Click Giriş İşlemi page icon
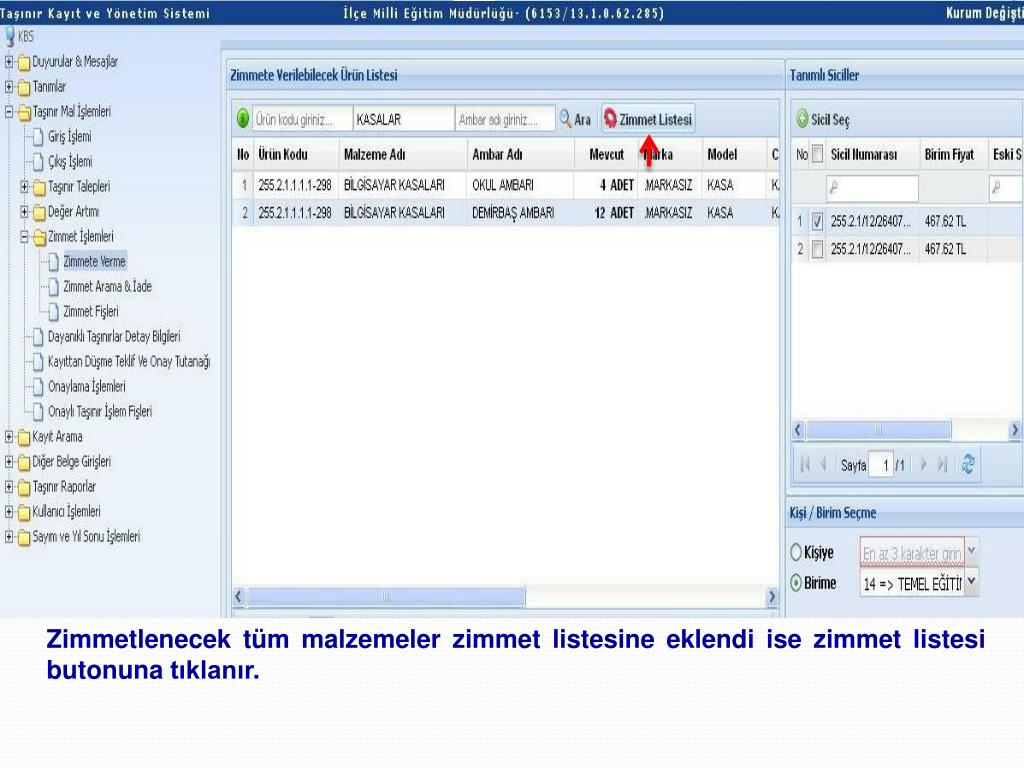The image size is (1024, 768). [38, 136]
